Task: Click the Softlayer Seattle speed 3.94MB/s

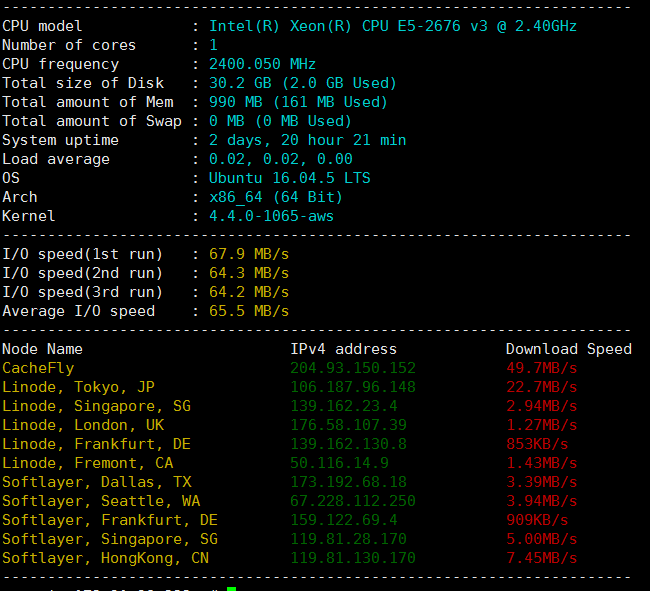Action: point(541,501)
